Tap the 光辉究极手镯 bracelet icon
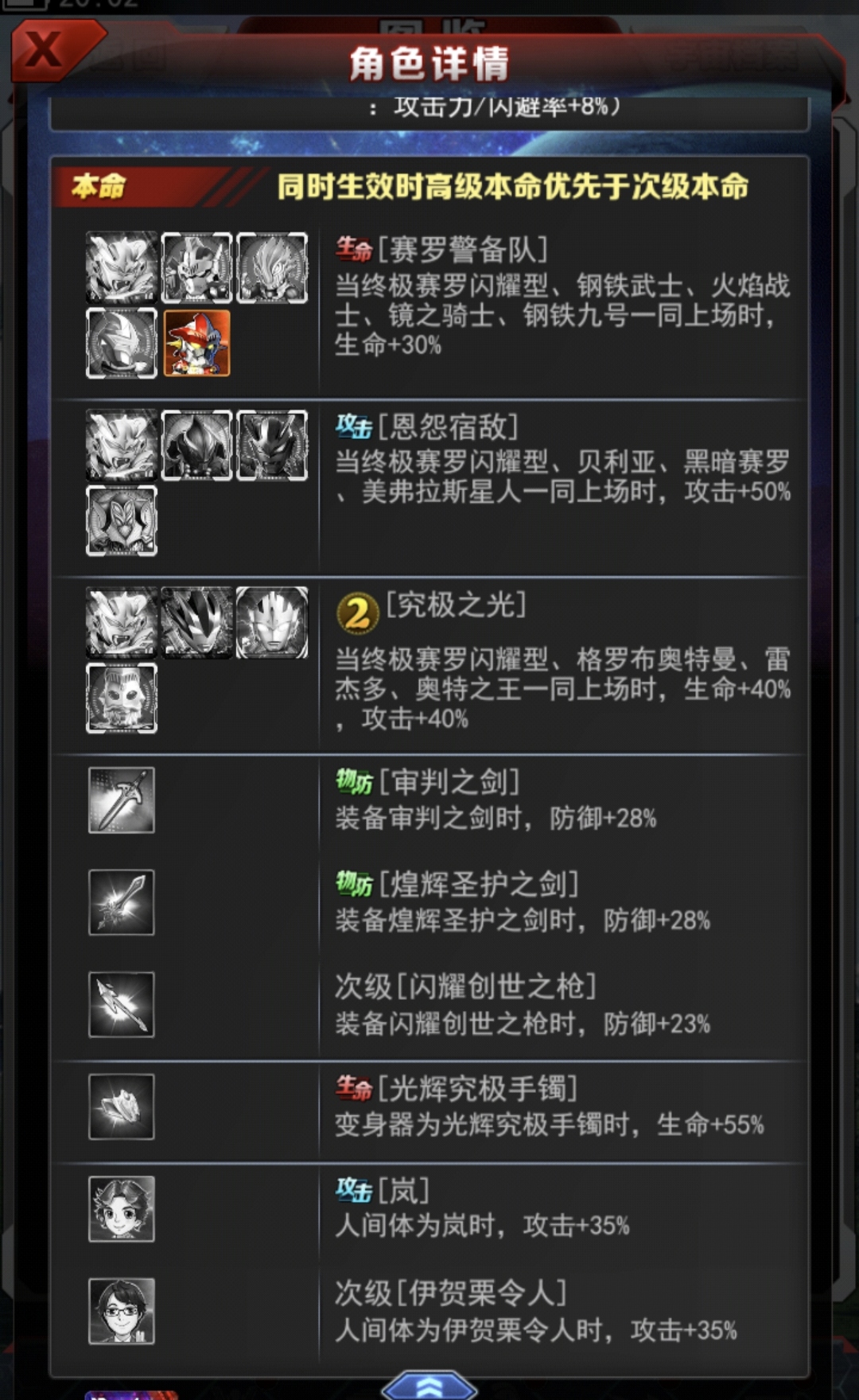Screen dimensions: 859x1400 (122, 1106)
